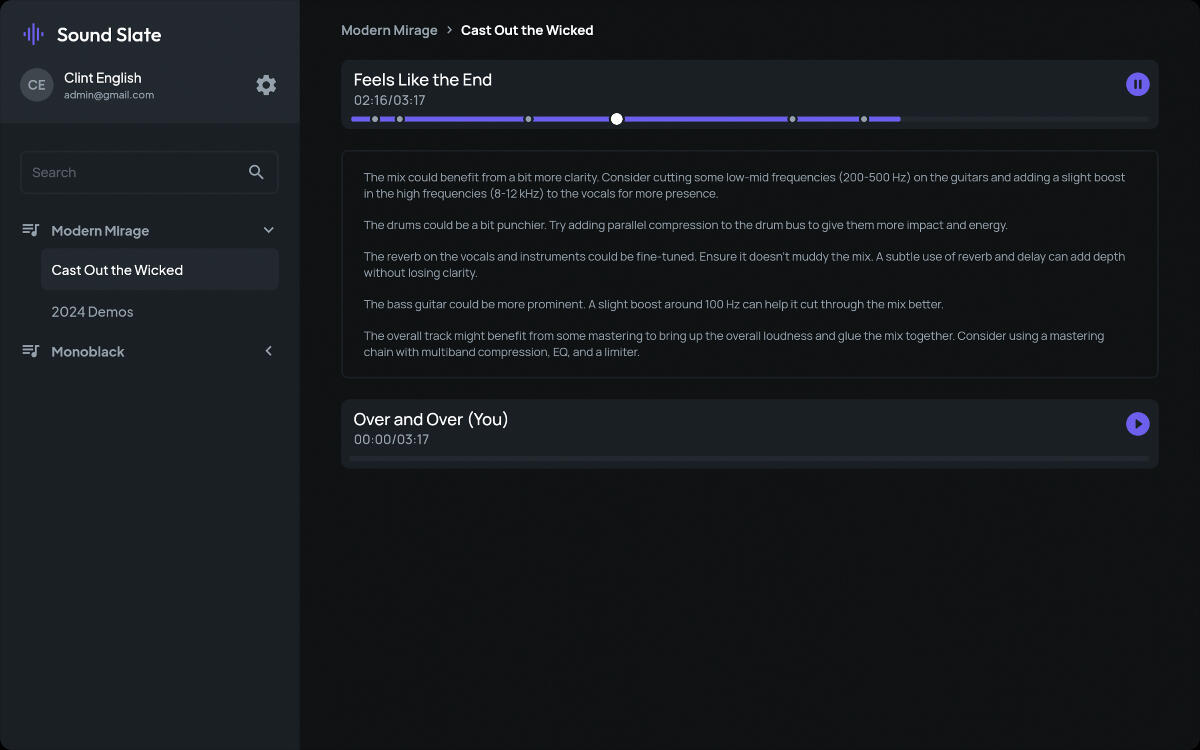The height and width of the screenshot is (750, 1200).
Task: Focus the Search input field
Action: click(x=149, y=172)
